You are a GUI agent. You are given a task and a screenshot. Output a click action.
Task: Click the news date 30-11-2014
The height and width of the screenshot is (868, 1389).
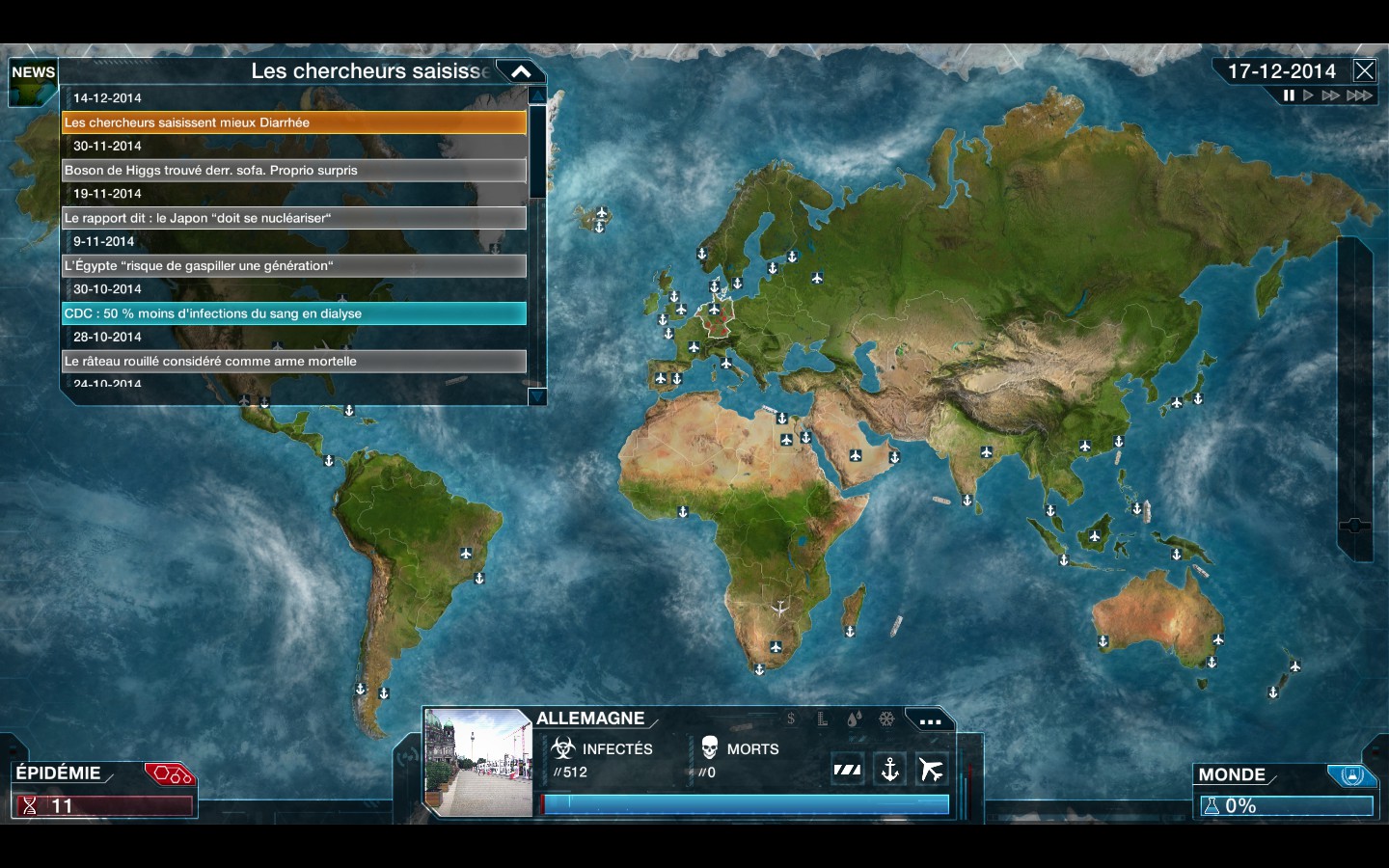point(107,147)
